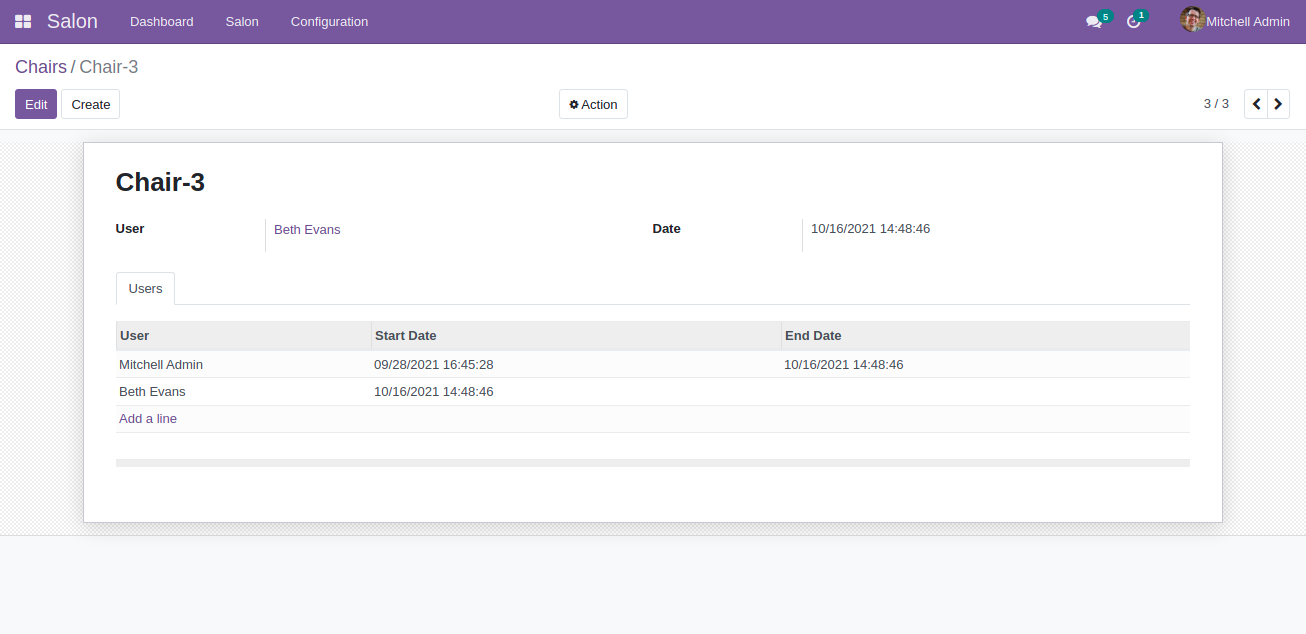
Task: Click Mitchell Admin avatar picture
Action: click(x=1192, y=20)
